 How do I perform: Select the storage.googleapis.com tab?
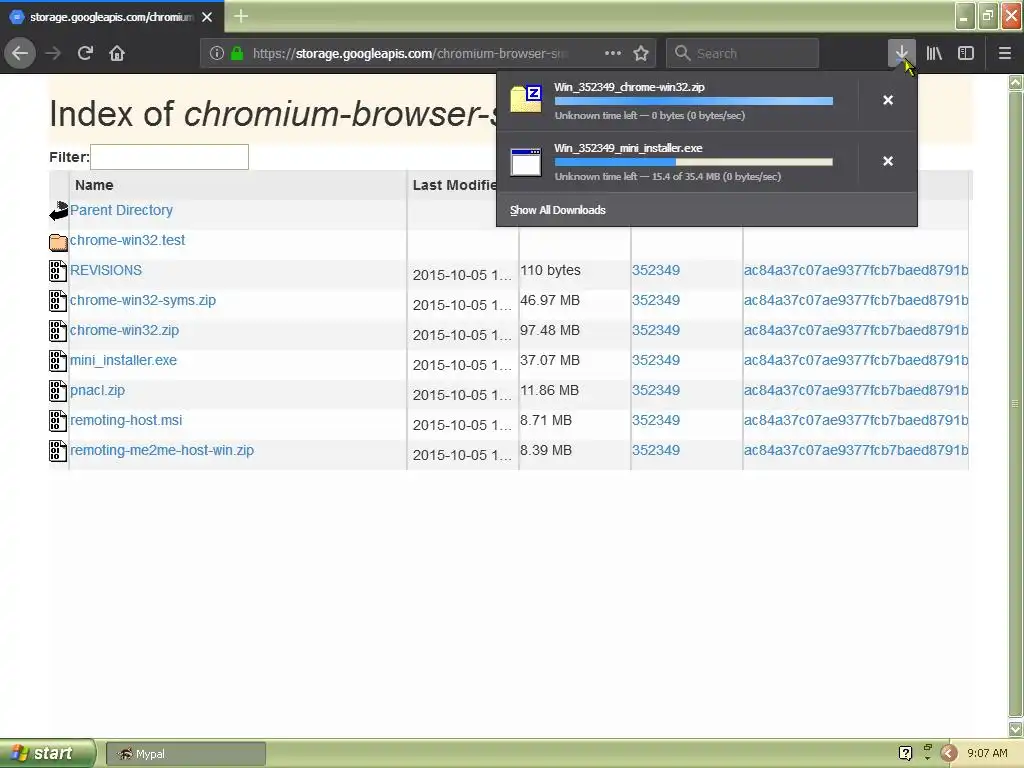pyautogui.click(x=112, y=17)
